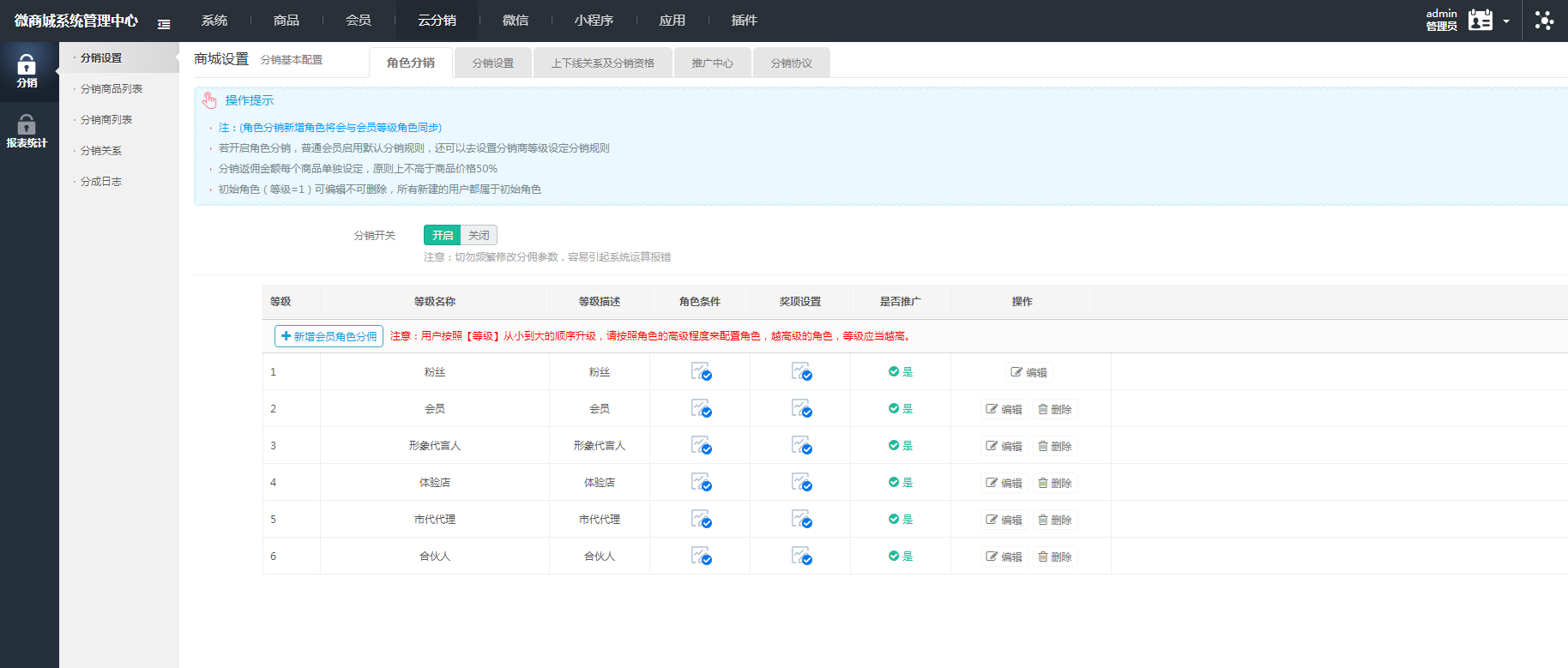Expand the admin account dropdown arrow
1568x668 pixels.
1506,21
